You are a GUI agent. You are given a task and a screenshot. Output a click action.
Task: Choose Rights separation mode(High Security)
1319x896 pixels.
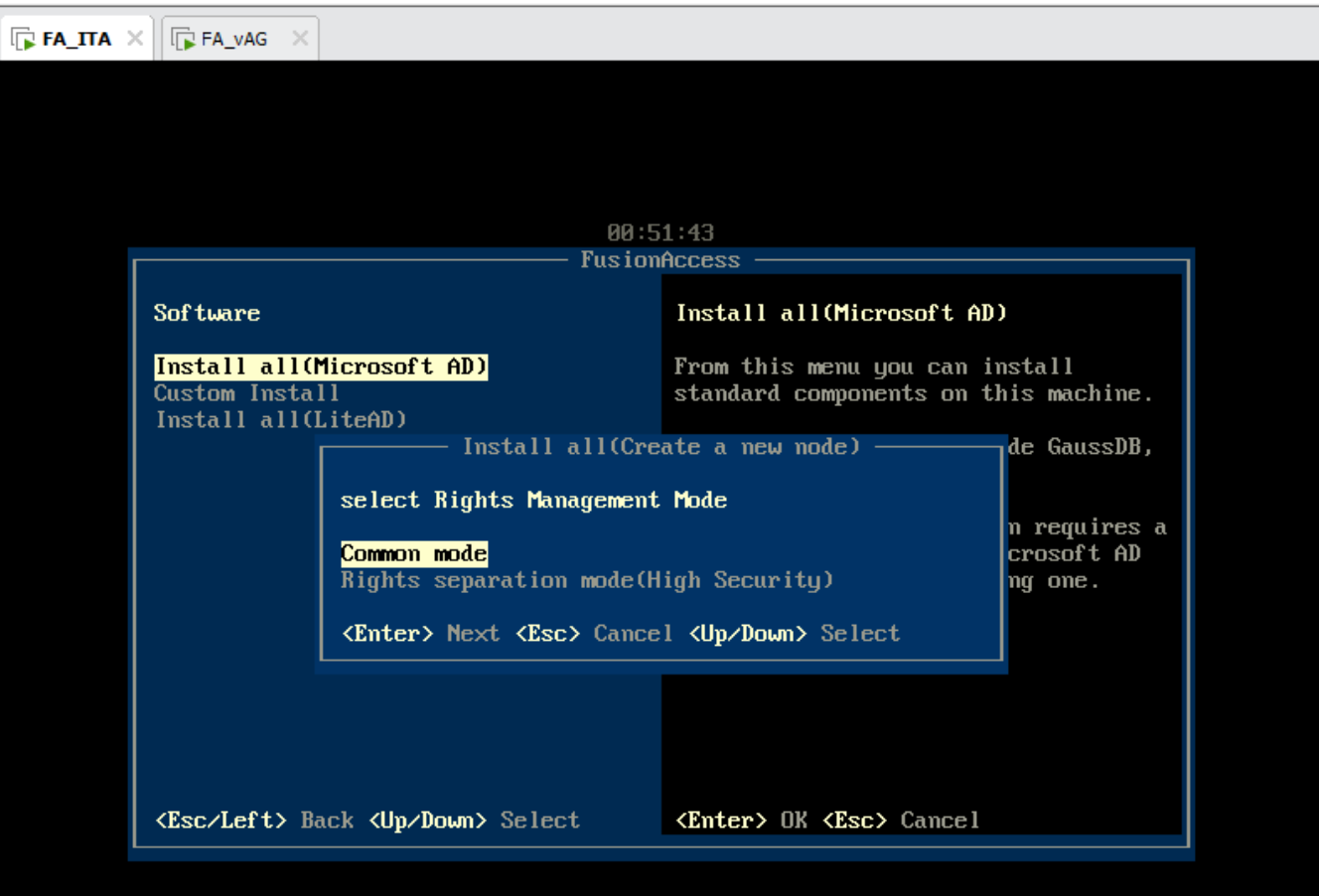pos(587,580)
